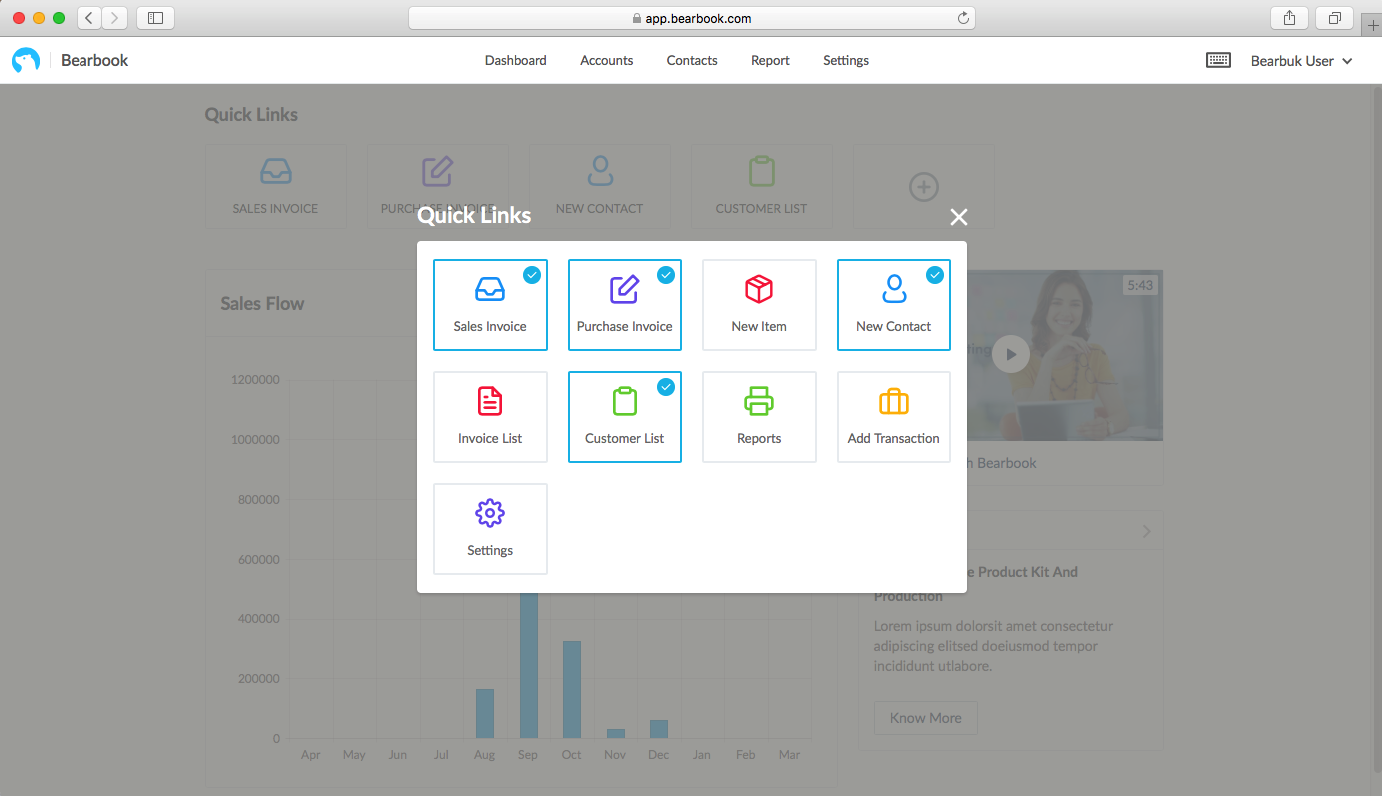The image size is (1382, 796).
Task: Uncheck the Purchase Invoice checkmark badge
Action: (666, 275)
